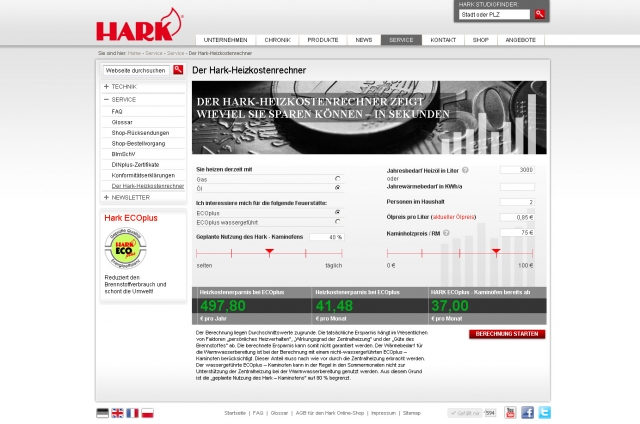Open BImSchV in the sidebar
This screenshot has height=424, width=640.
[x=123, y=154]
